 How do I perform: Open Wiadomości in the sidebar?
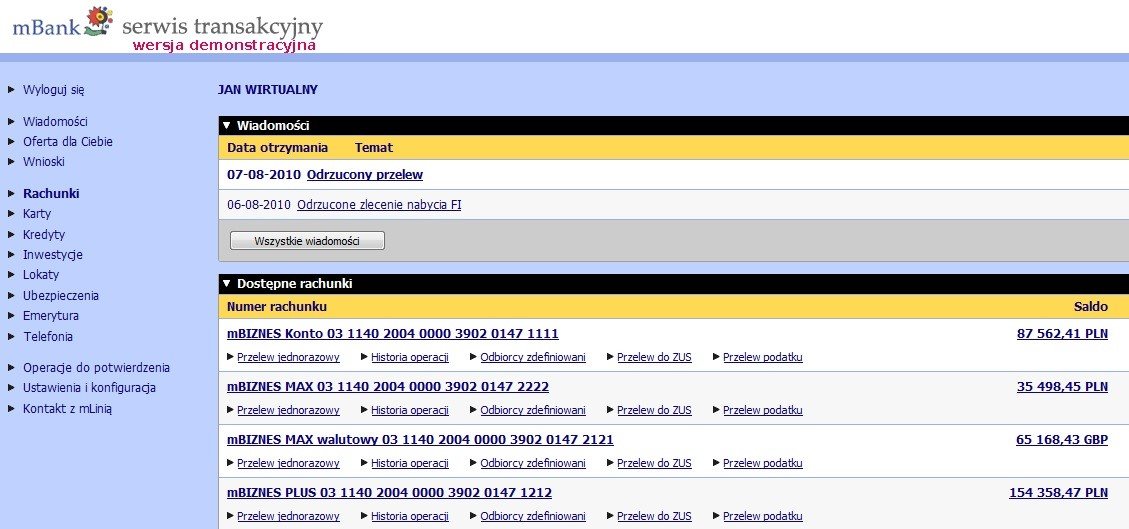pos(55,122)
